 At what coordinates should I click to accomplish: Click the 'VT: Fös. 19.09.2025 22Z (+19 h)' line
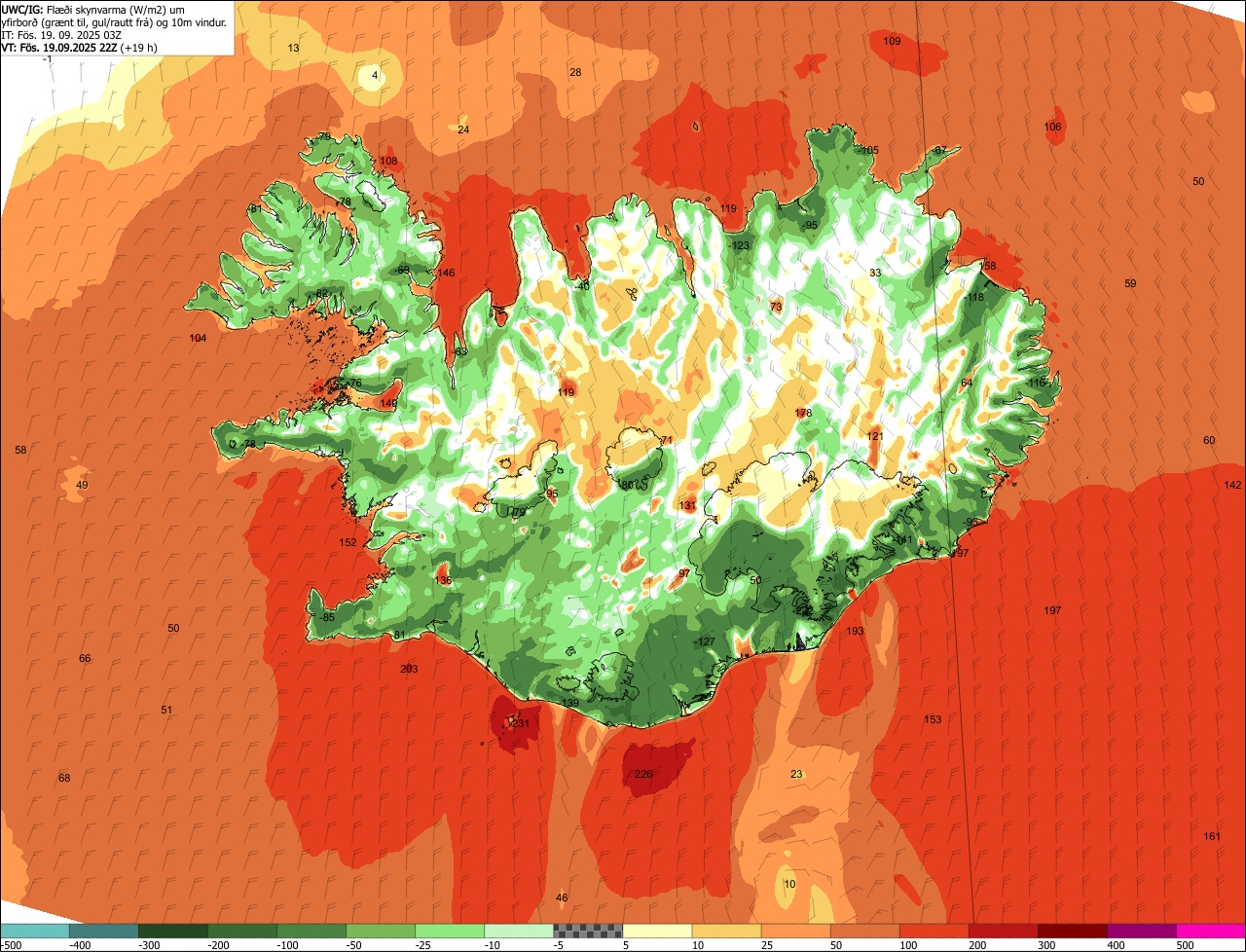coord(79,48)
